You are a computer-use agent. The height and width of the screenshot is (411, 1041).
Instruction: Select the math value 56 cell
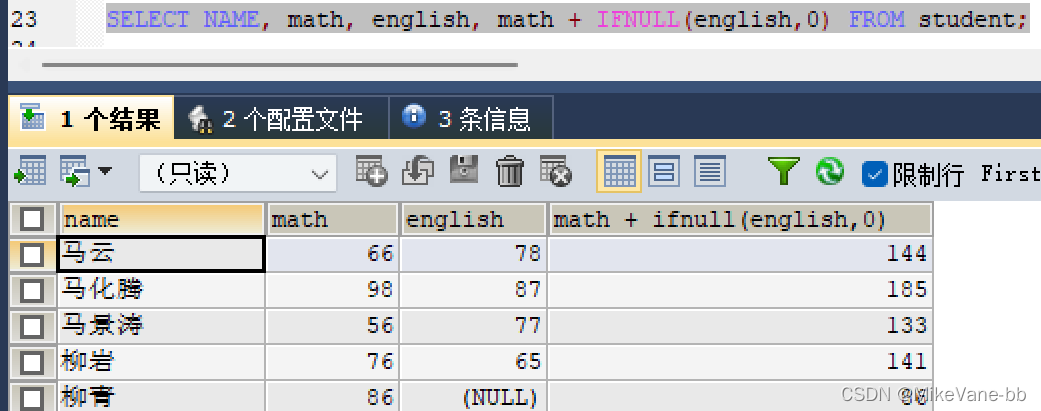(x=332, y=326)
